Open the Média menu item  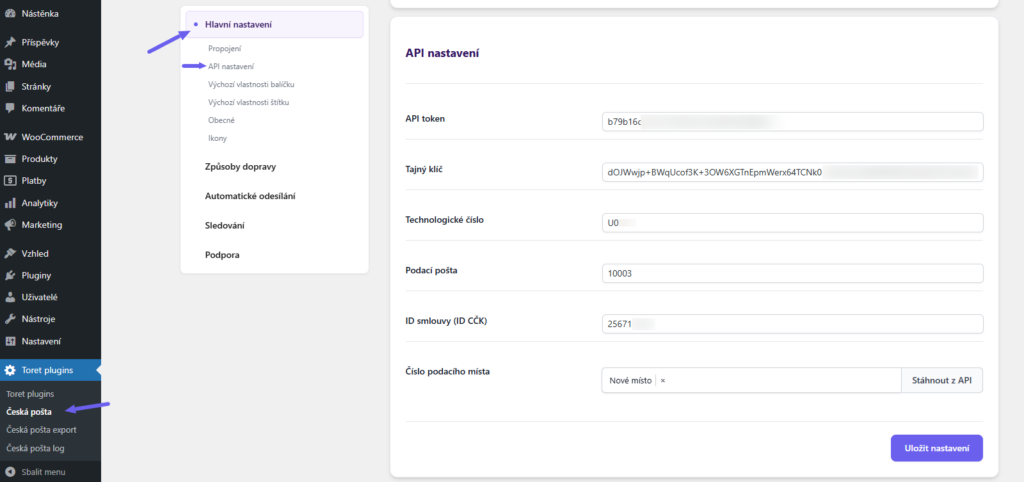pyautogui.click(x=50, y=64)
